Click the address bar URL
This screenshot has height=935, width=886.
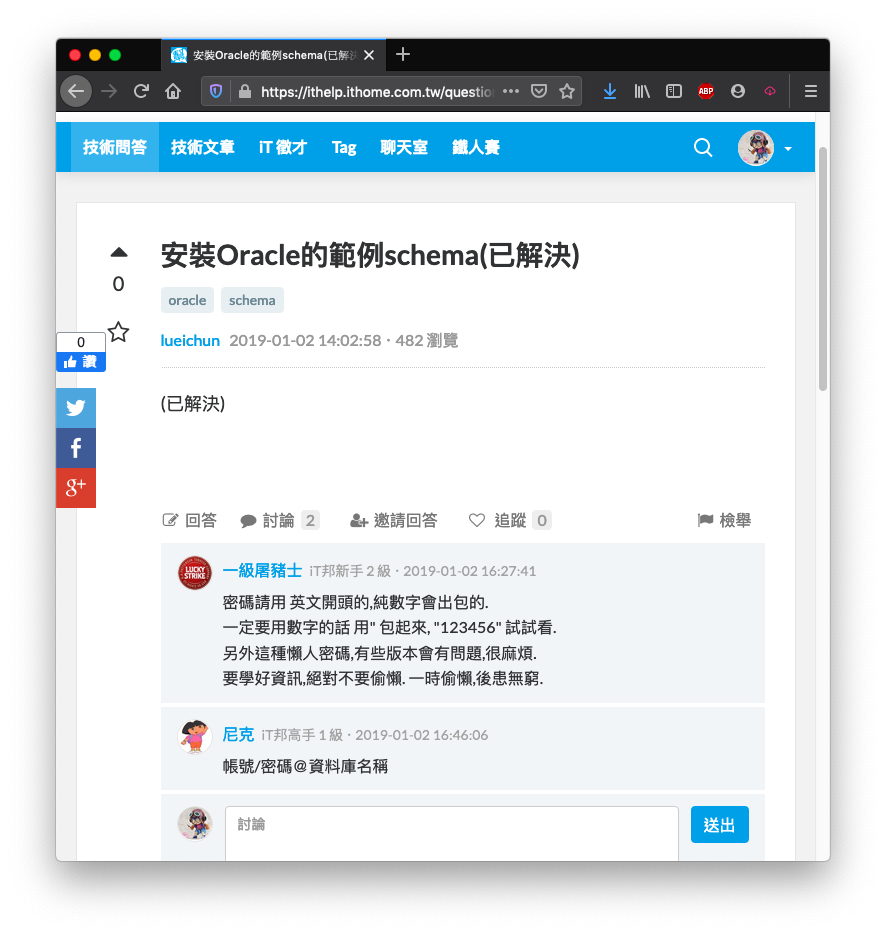(377, 91)
